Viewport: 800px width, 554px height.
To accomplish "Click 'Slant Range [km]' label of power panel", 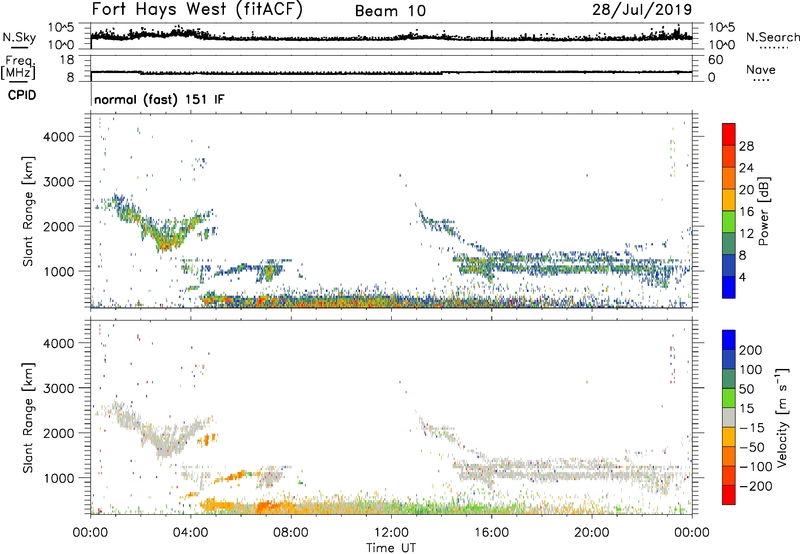I will [x=28, y=211].
